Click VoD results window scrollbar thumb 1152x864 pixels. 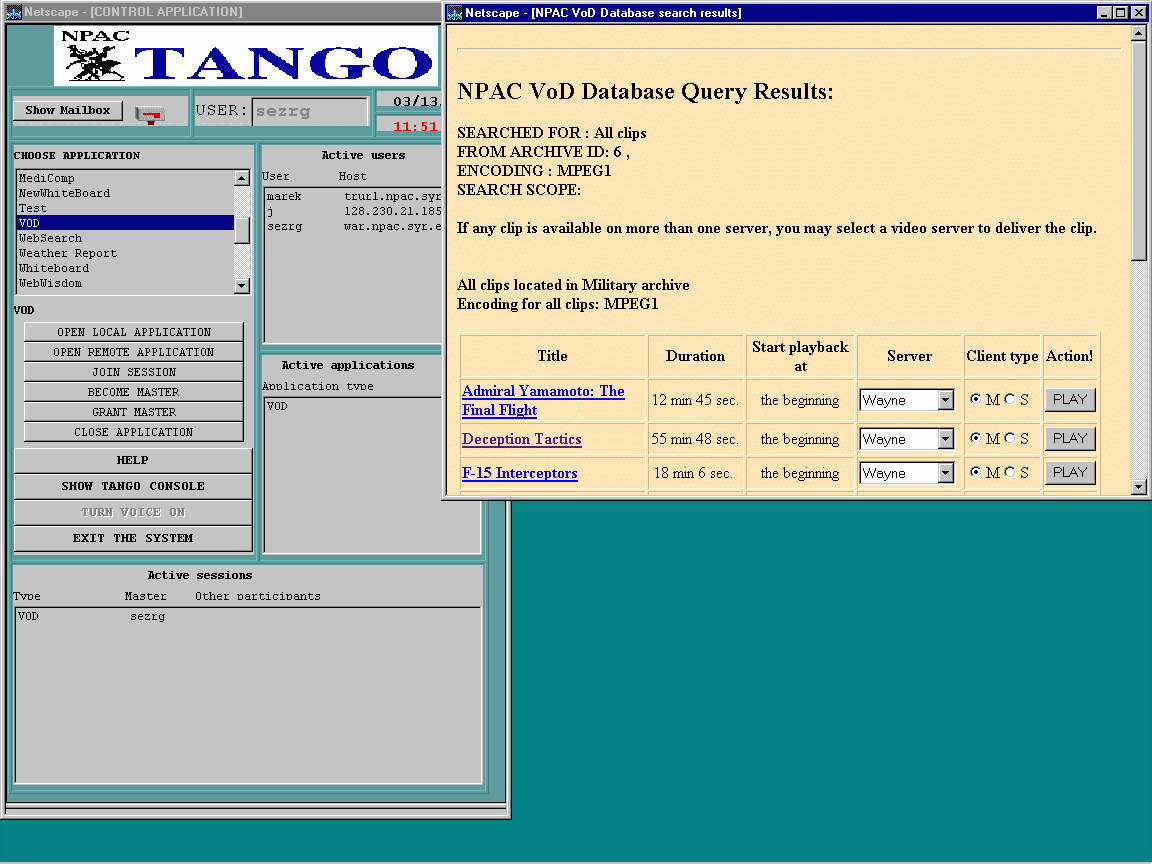tap(1139, 151)
